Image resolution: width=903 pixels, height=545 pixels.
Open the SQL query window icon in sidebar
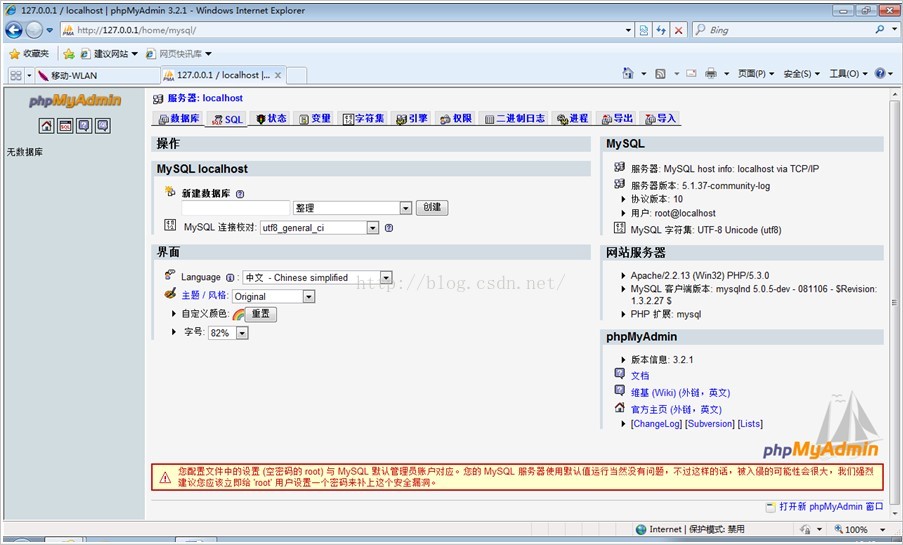click(66, 126)
